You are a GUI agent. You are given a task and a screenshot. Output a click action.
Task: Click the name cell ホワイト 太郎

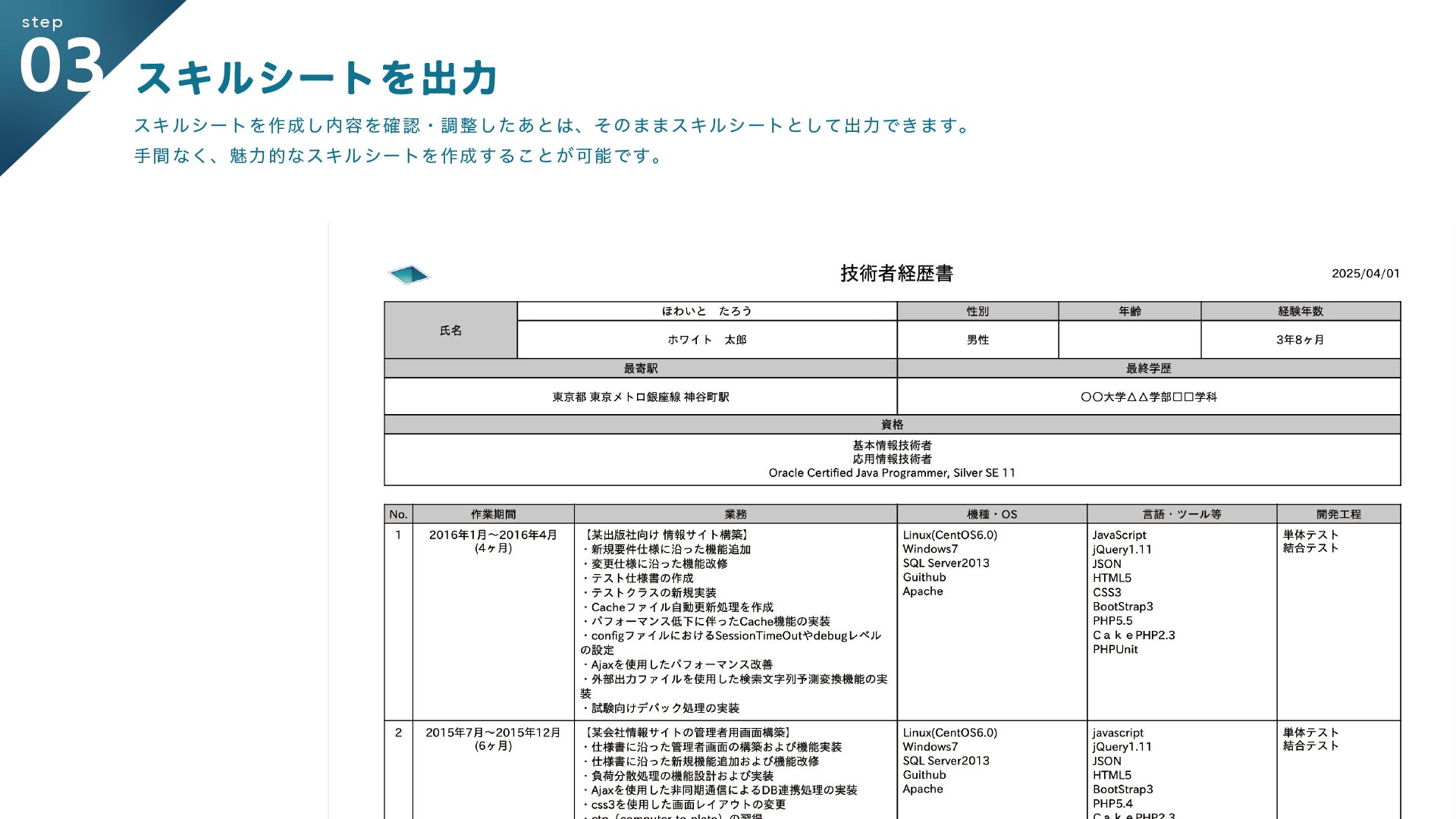tap(707, 340)
